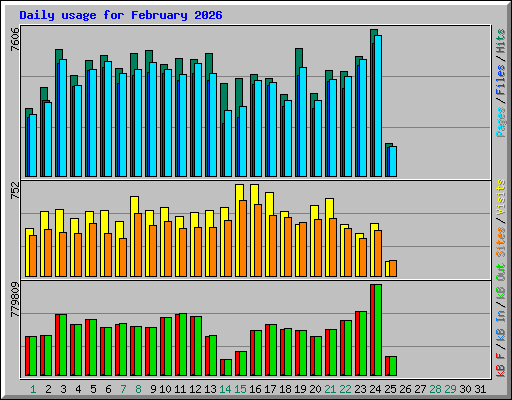Click the day 15 orange sites bar

click(243, 238)
